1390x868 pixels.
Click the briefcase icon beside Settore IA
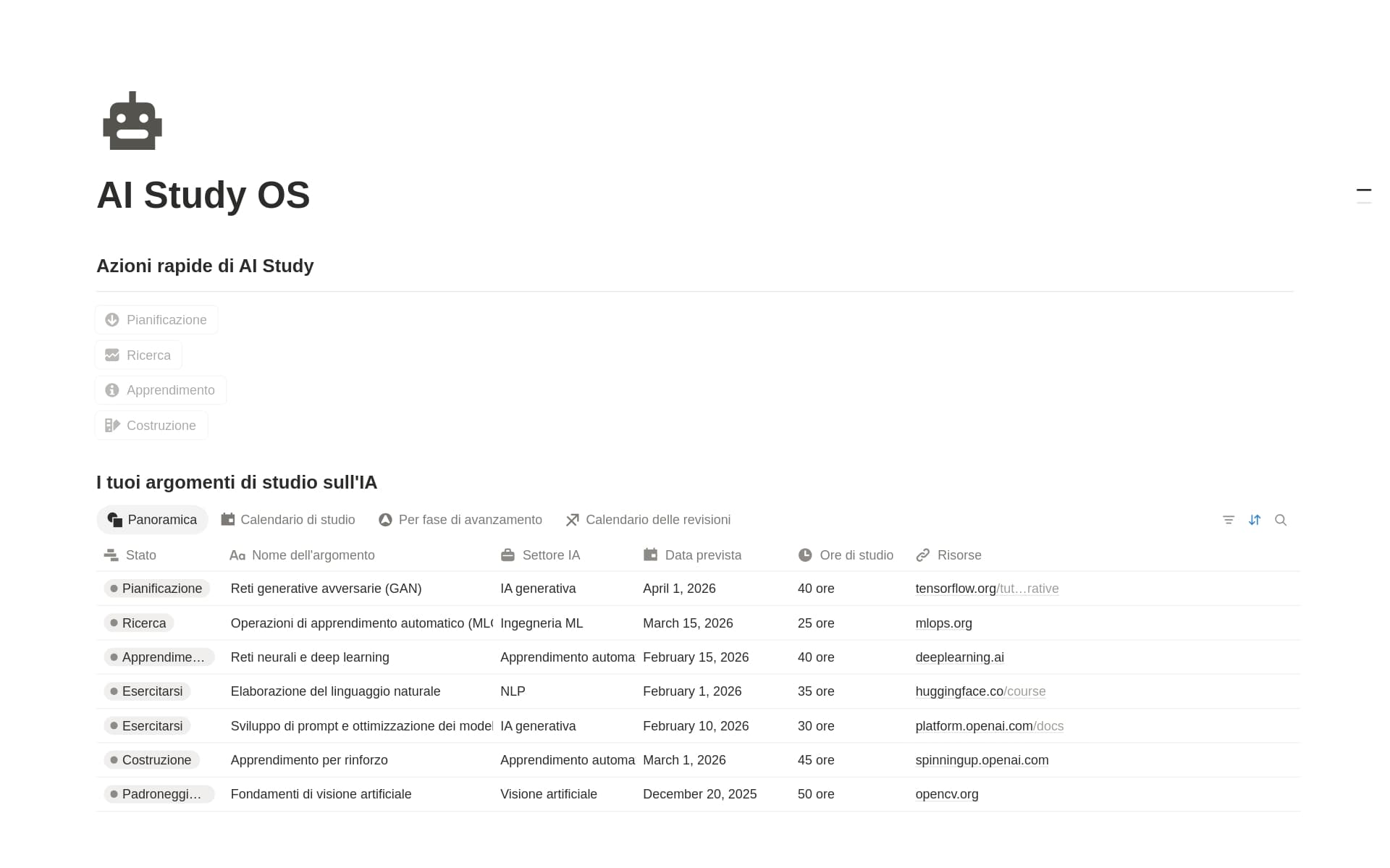[x=507, y=555]
